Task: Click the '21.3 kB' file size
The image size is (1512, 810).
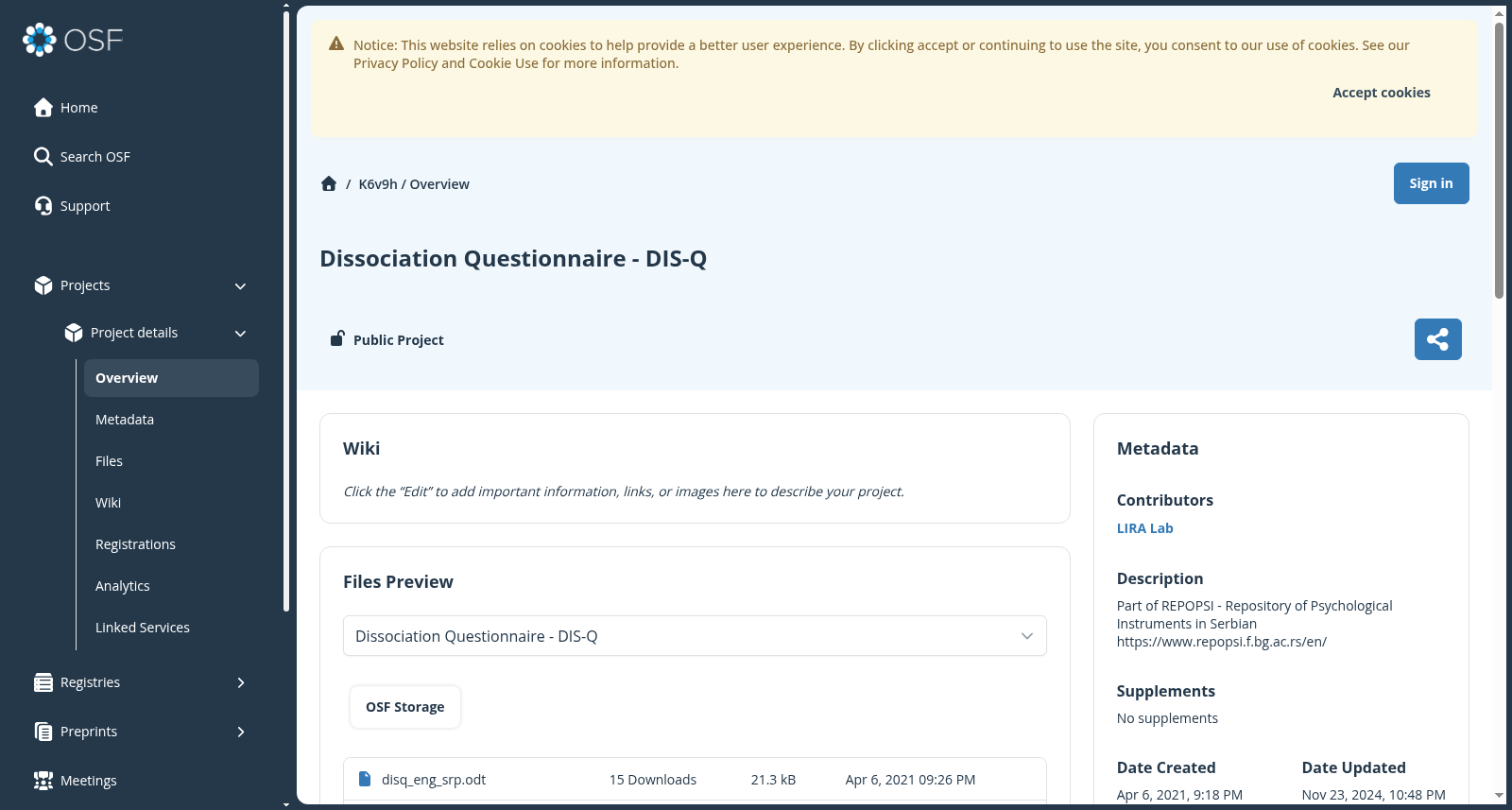Action: pos(773,780)
